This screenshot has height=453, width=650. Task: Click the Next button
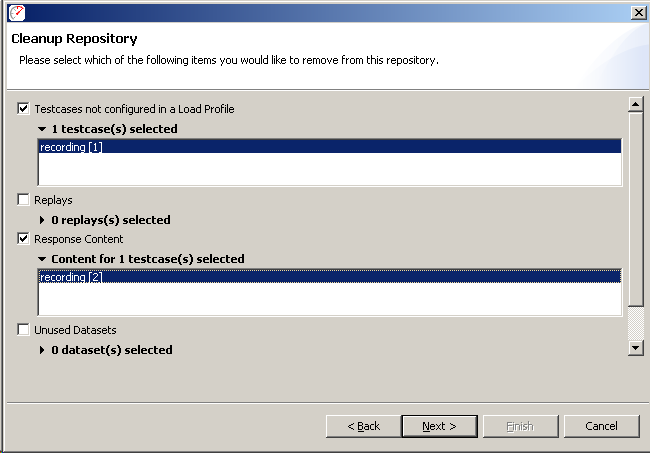pos(439,426)
